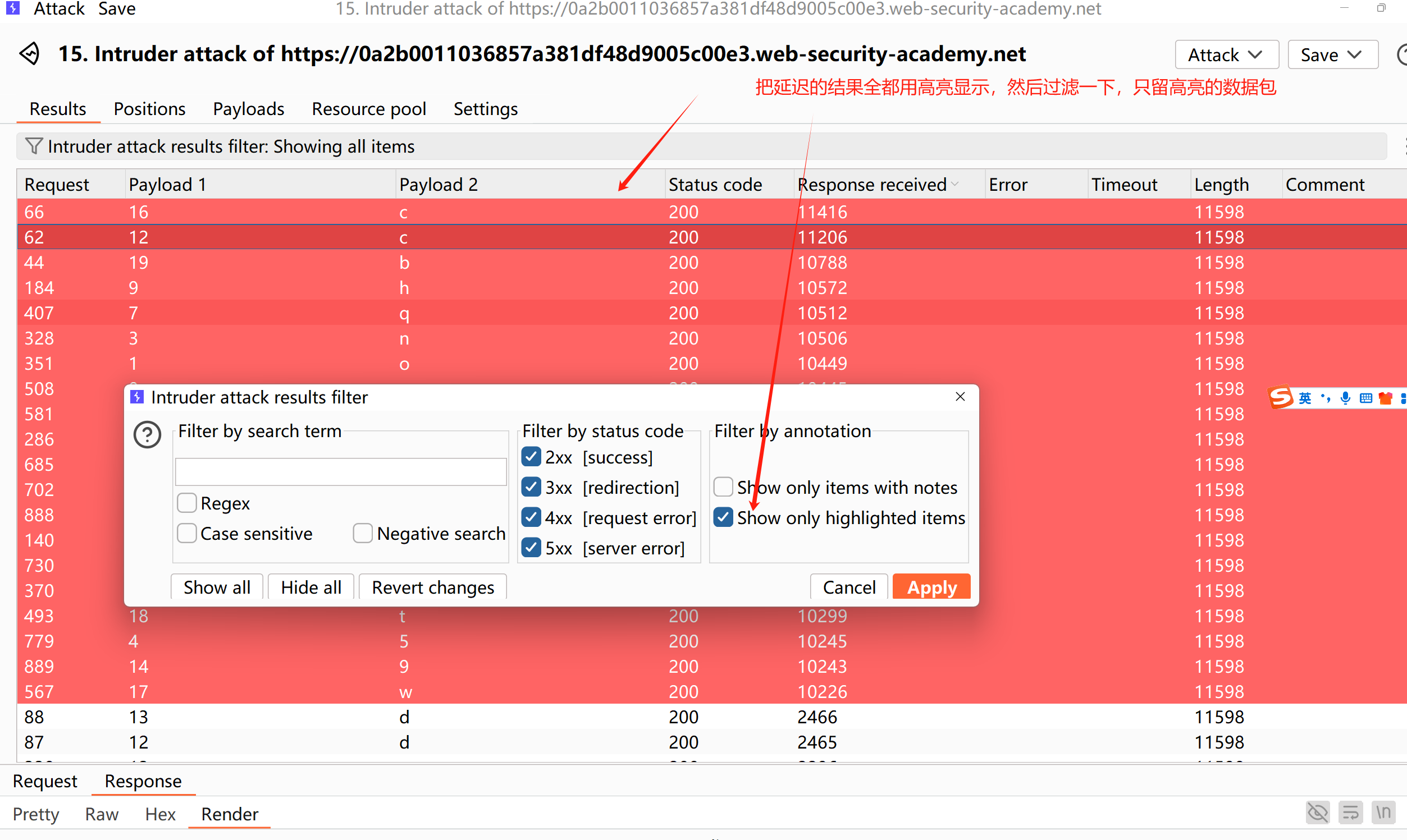The height and width of the screenshot is (840, 1407).
Task: Click the filter dialog help question icon
Action: [x=147, y=435]
